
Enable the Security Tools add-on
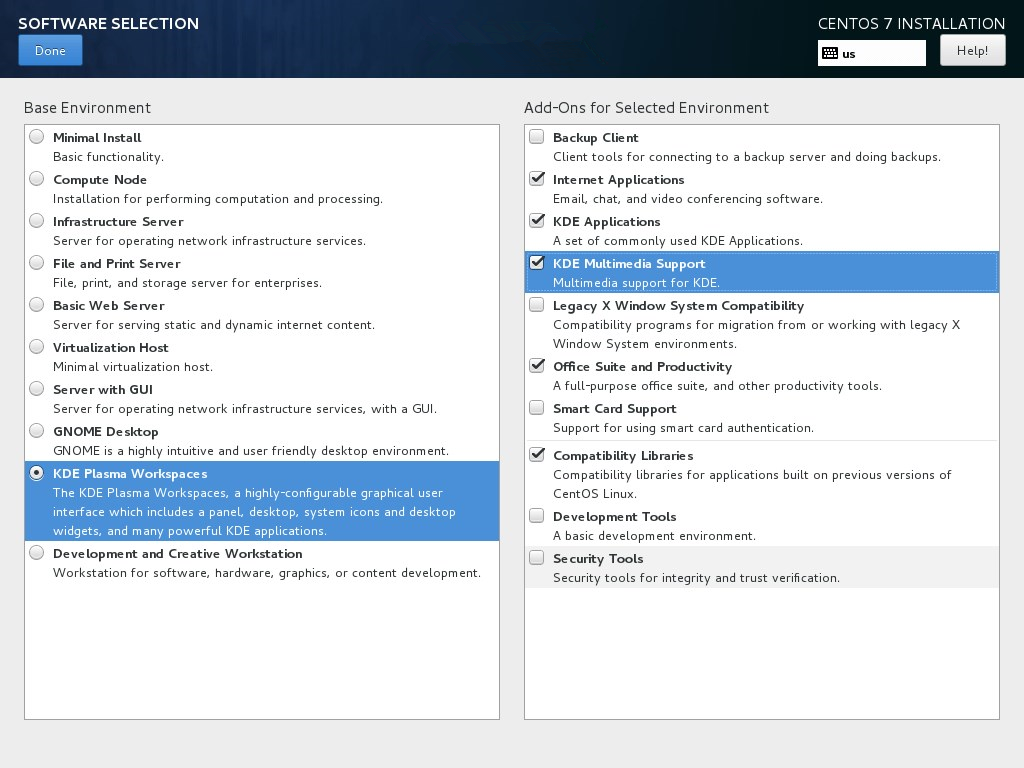(536, 557)
